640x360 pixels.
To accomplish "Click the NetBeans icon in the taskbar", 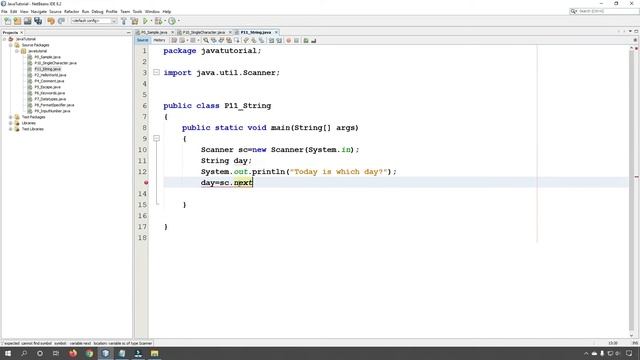I will (x=105, y=353).
